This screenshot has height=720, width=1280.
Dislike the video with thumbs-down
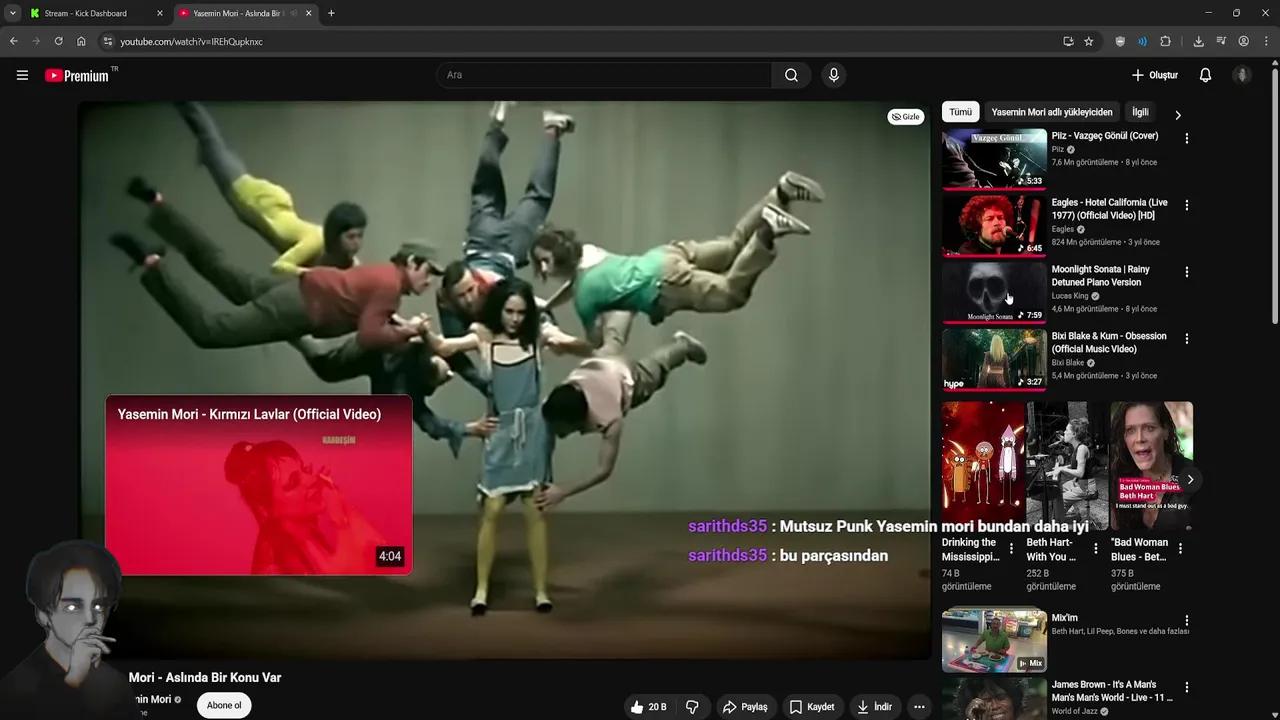(x=692, y=707)
